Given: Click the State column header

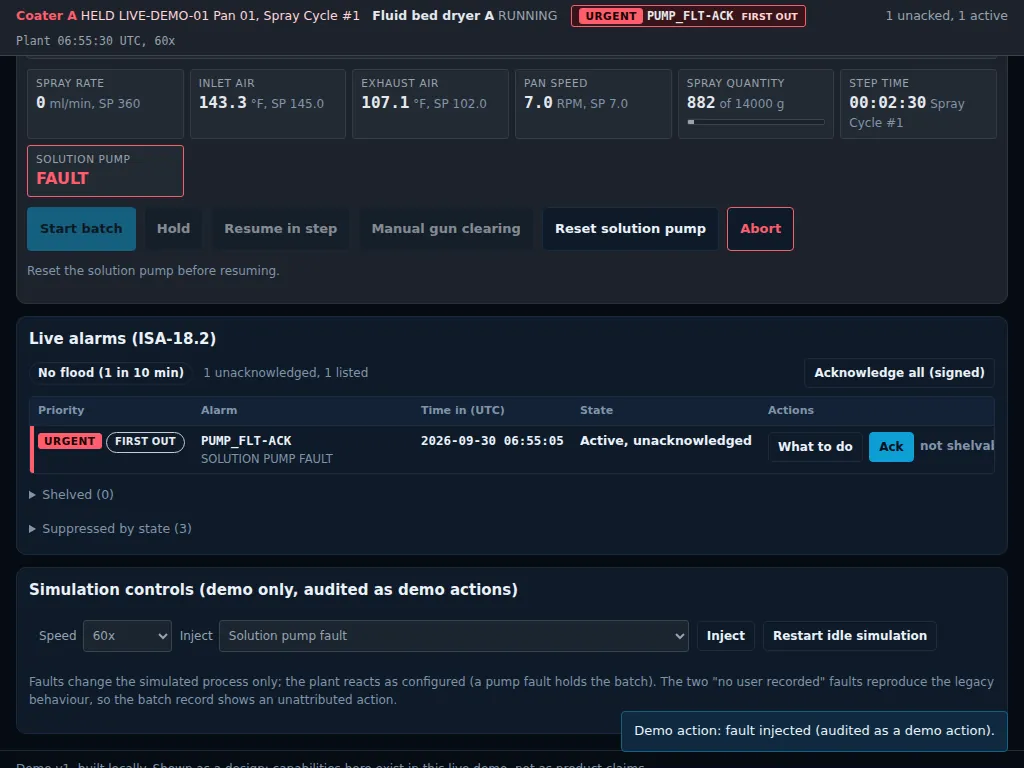Looking at the screenshot, I should coord(596,410).
